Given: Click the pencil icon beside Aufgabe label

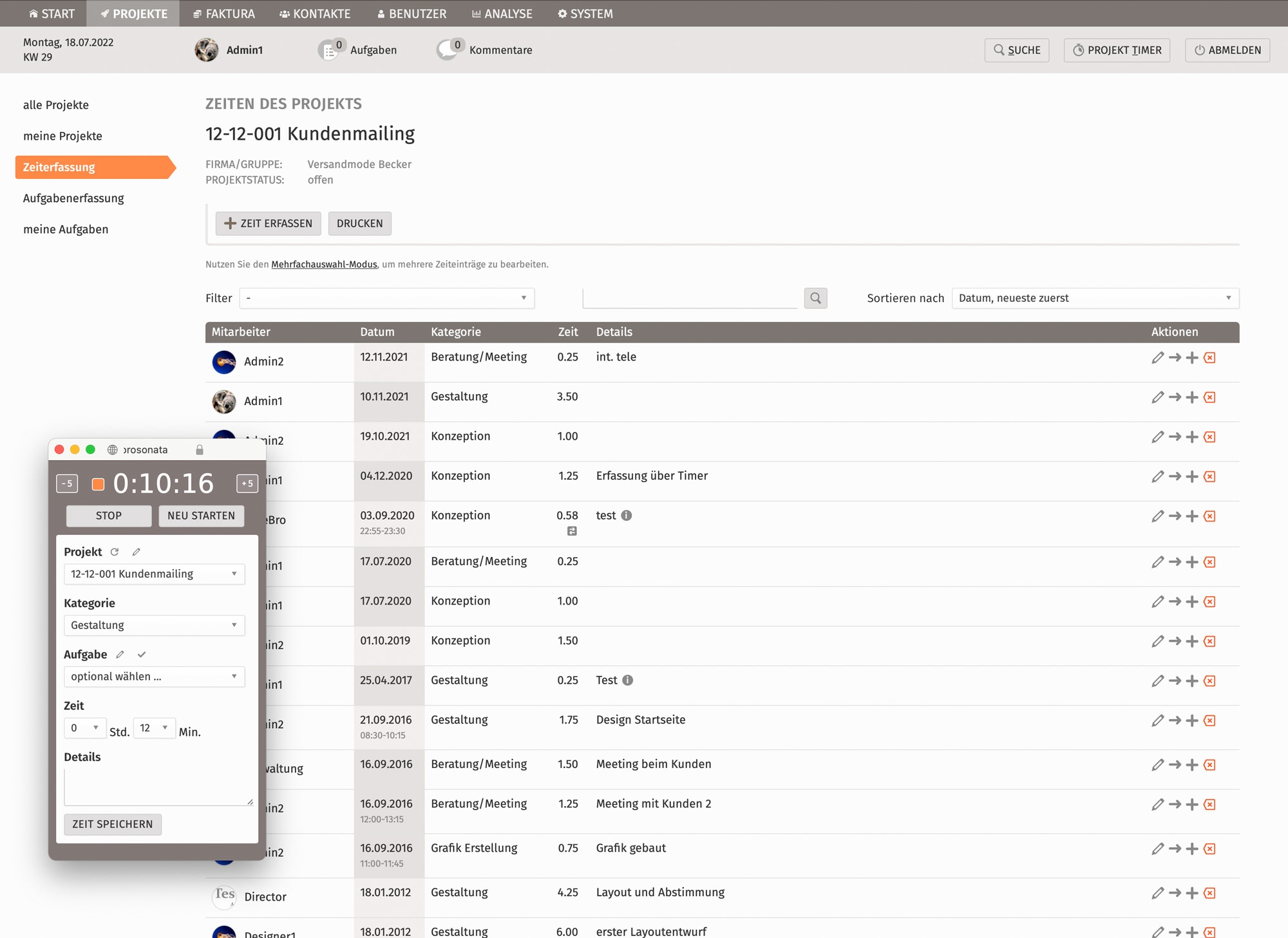Looking at the screenshot, I should tap(120, 655).
